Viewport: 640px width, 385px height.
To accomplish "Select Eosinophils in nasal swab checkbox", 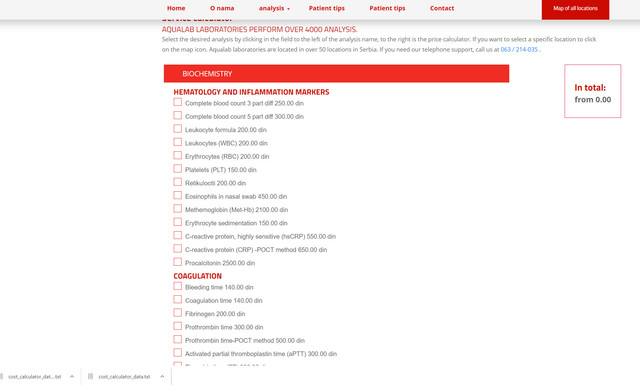I will 178,195.
